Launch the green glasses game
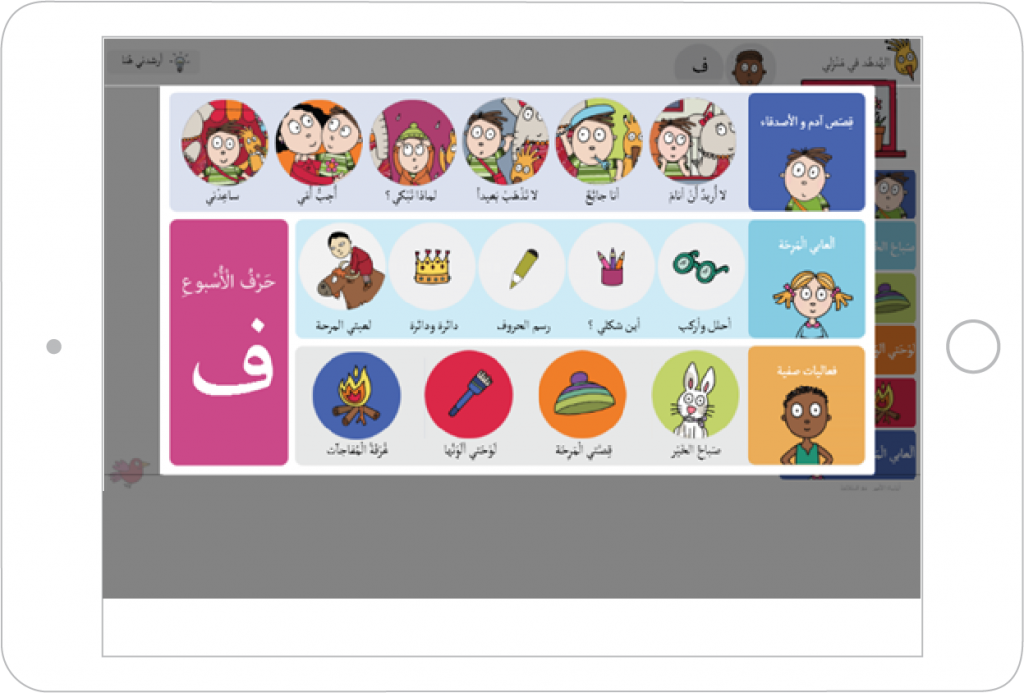 701,266
